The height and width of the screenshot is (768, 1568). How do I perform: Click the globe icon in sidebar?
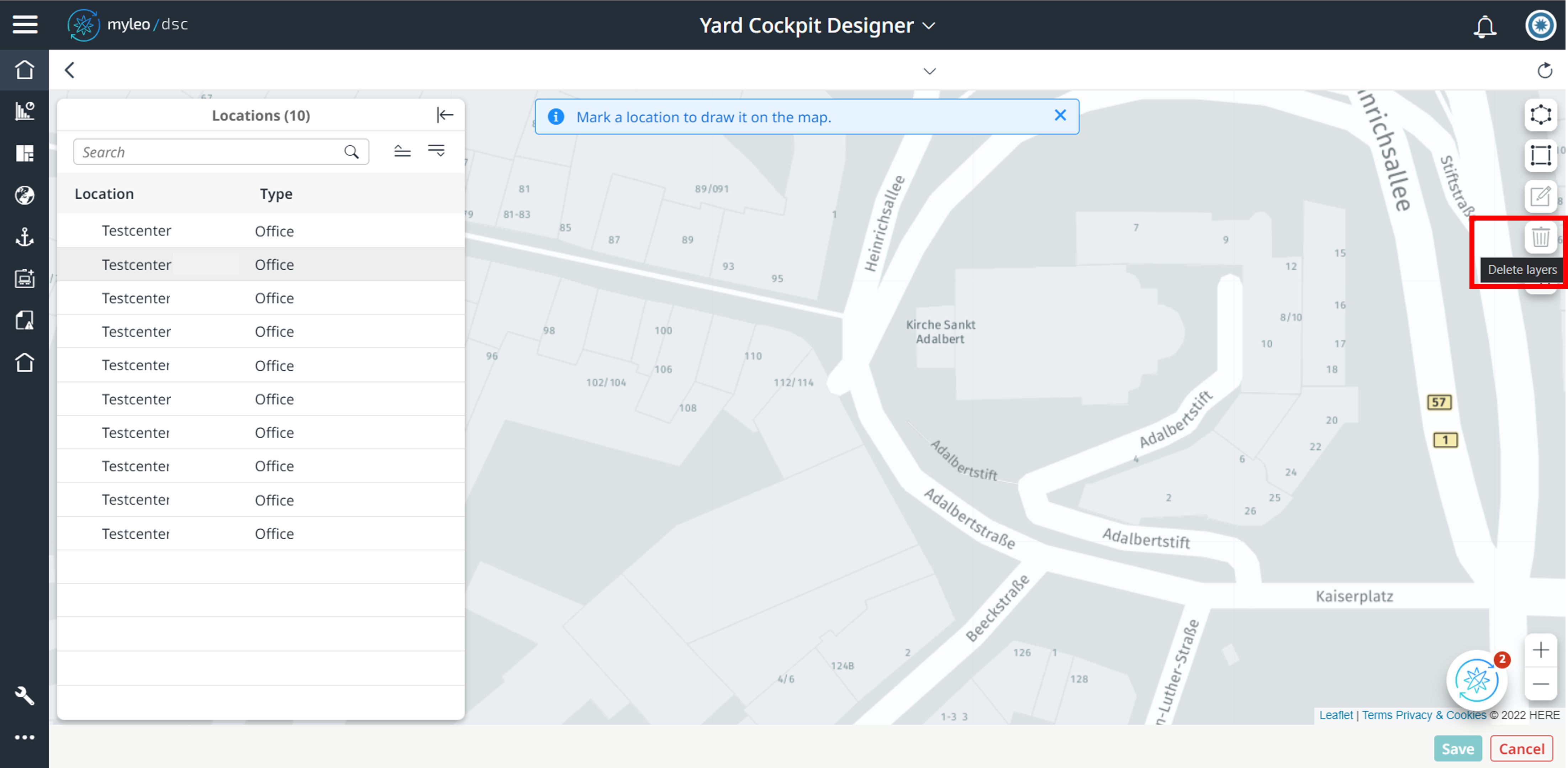(24, 195)
